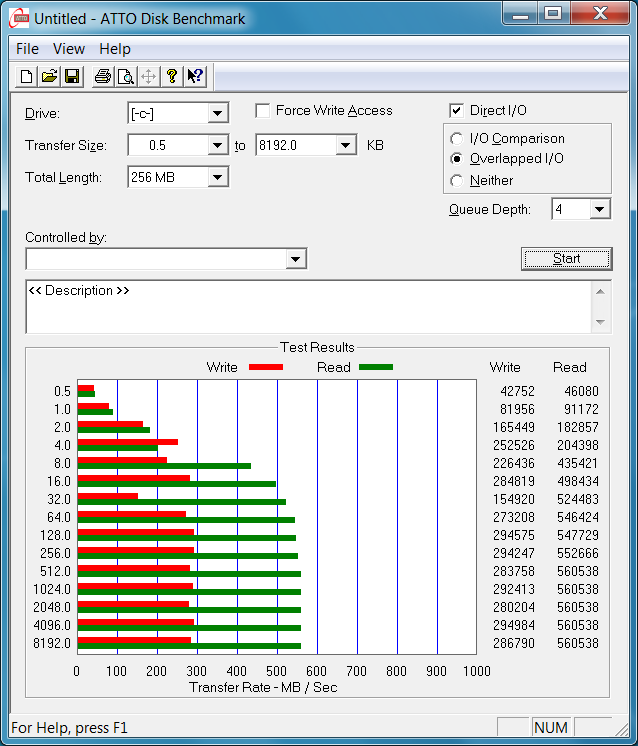Image resolution: width=638 pixels, height=746 pixels.
Task: Close the ATTO Disk Benchmark window
Action: click(600, 13)
